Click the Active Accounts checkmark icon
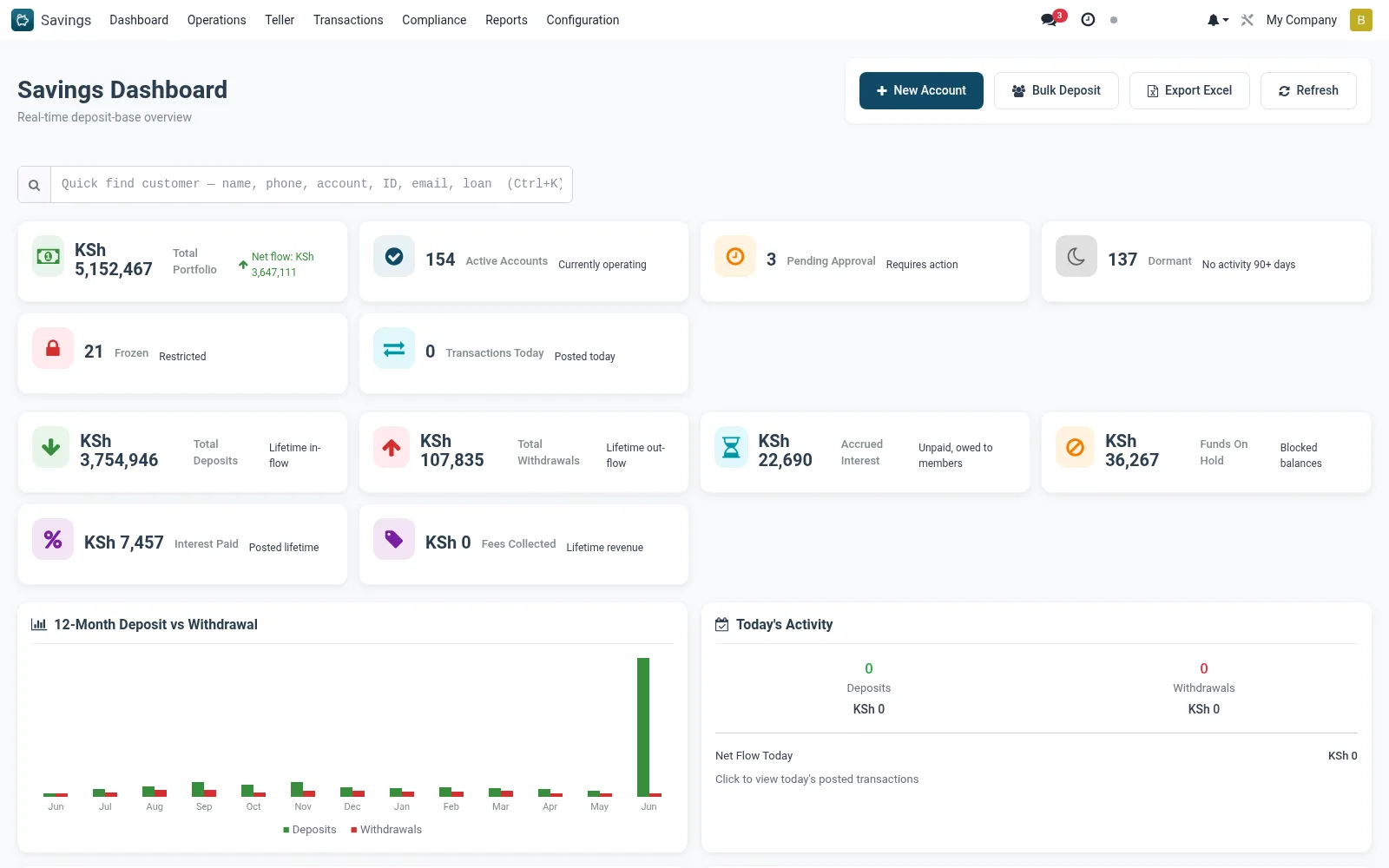1389x868 pixels. [394, 256]
